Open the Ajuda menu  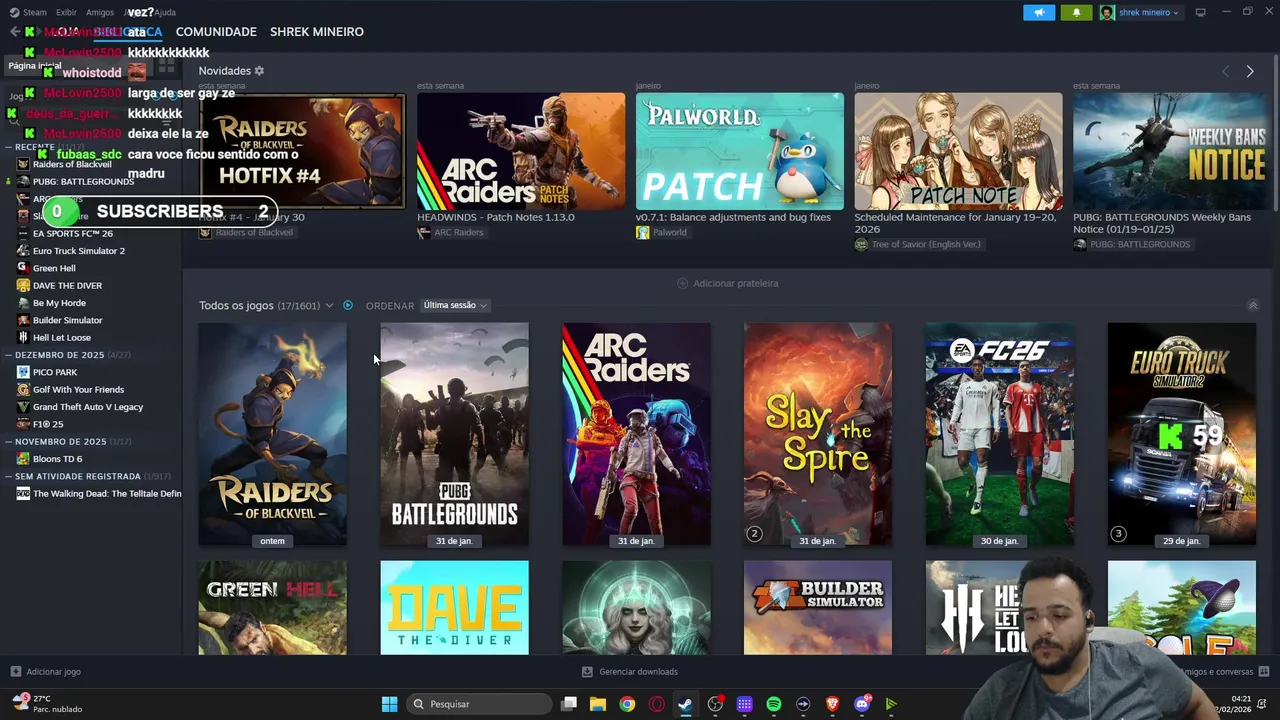click(165, 12)
